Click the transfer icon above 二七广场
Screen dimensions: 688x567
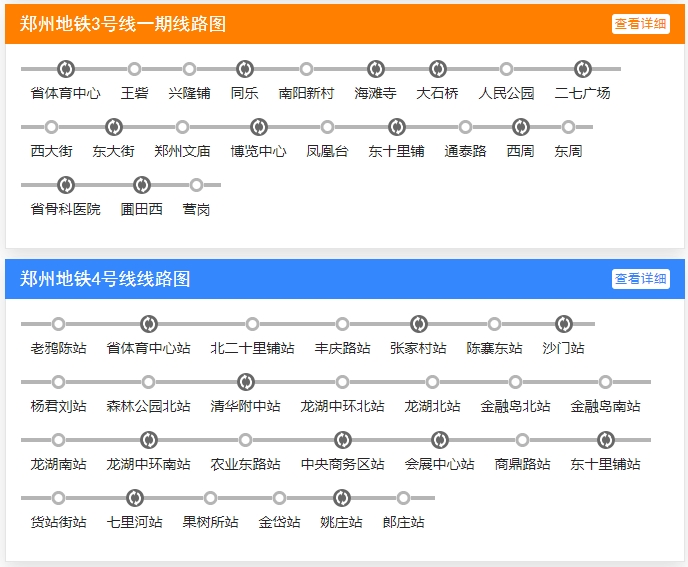click(583, 69)
